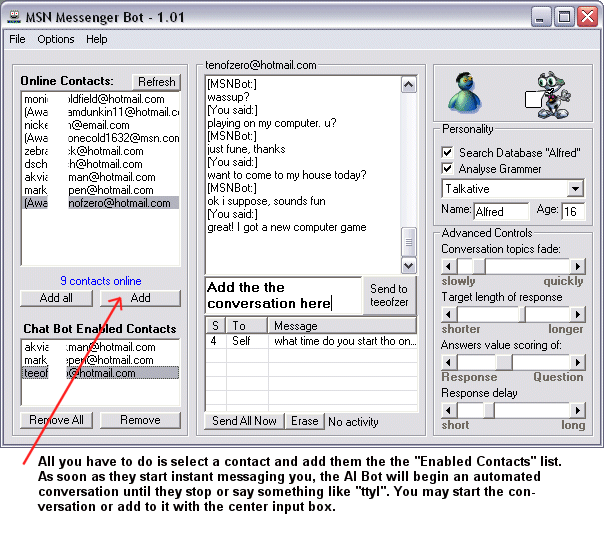Select online contact starting with dsch

tap(101, 164)
